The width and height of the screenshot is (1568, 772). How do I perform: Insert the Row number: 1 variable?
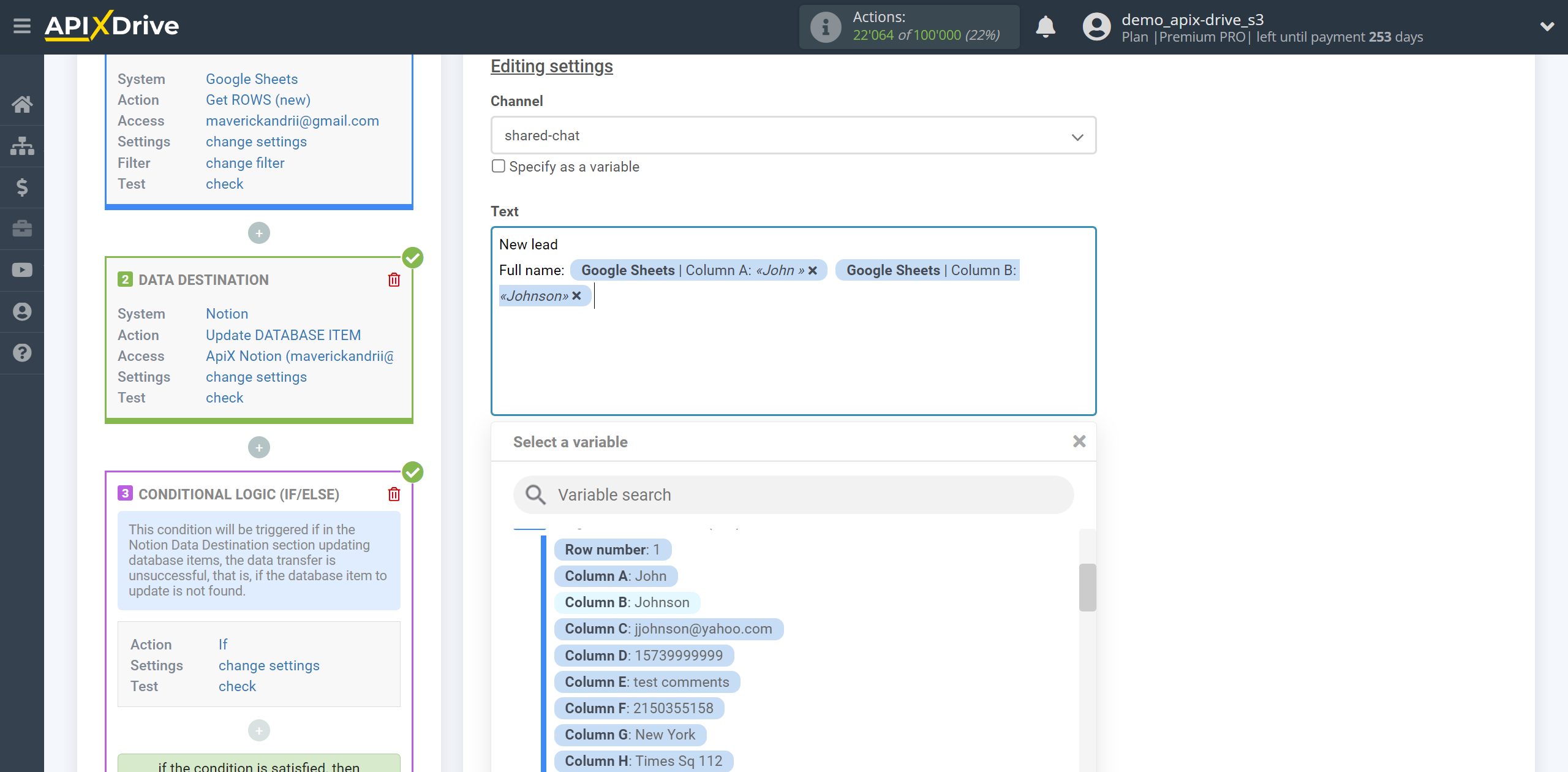[612, 550]
